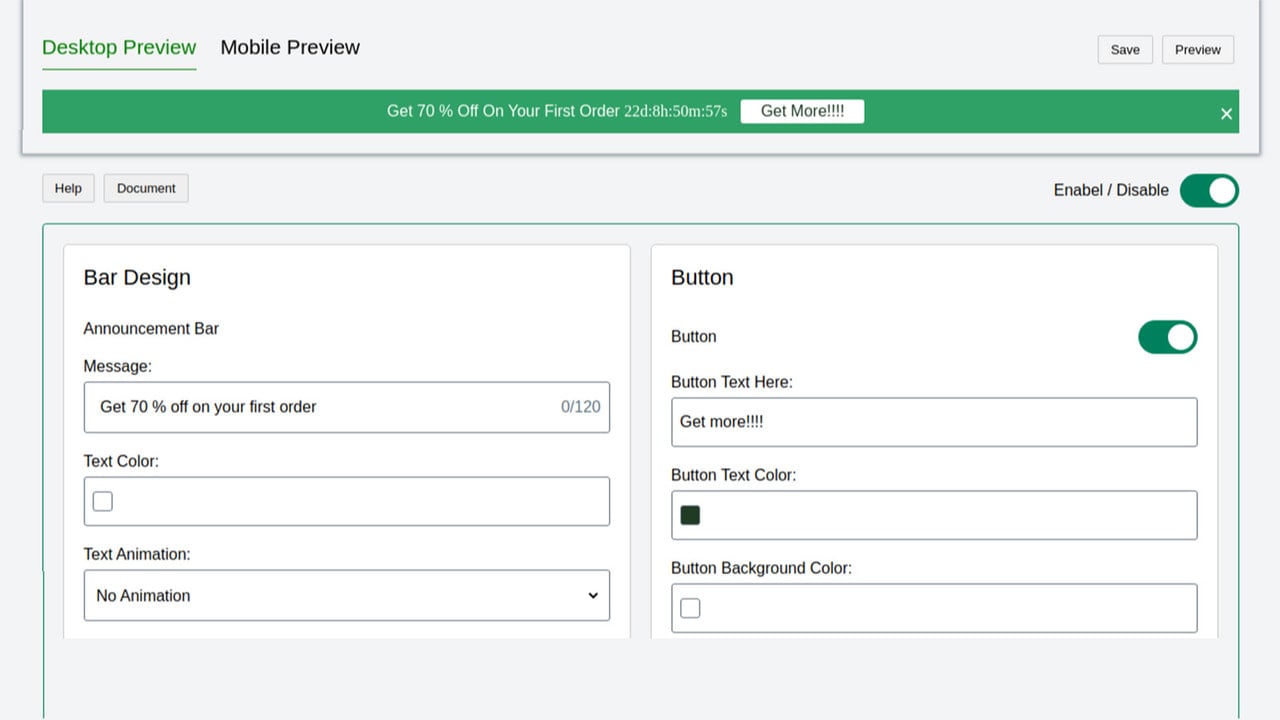1280x720 pixels.
Task: Turn off the Button toggle switch
Action: (x=1167, y=337)
